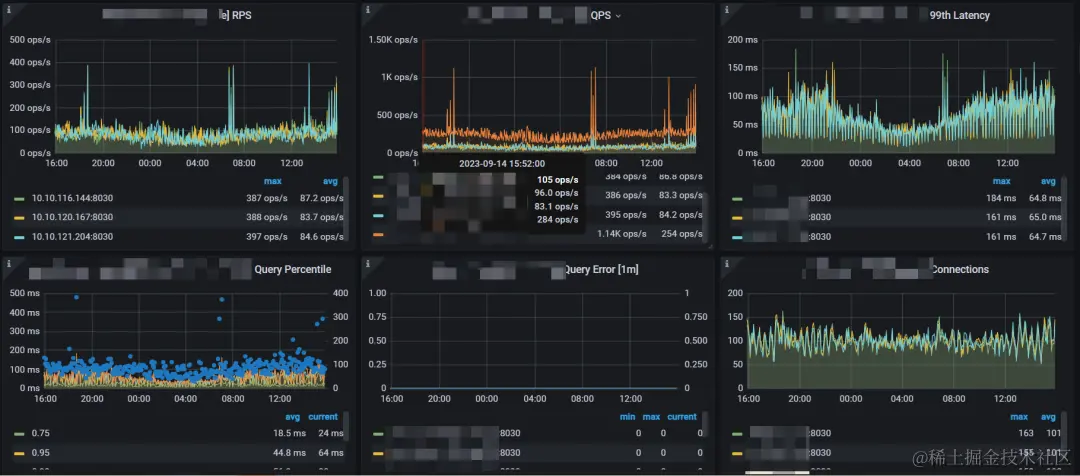
Task: Open the info icon on the Query Percentile panel
Action: (8, 263)
